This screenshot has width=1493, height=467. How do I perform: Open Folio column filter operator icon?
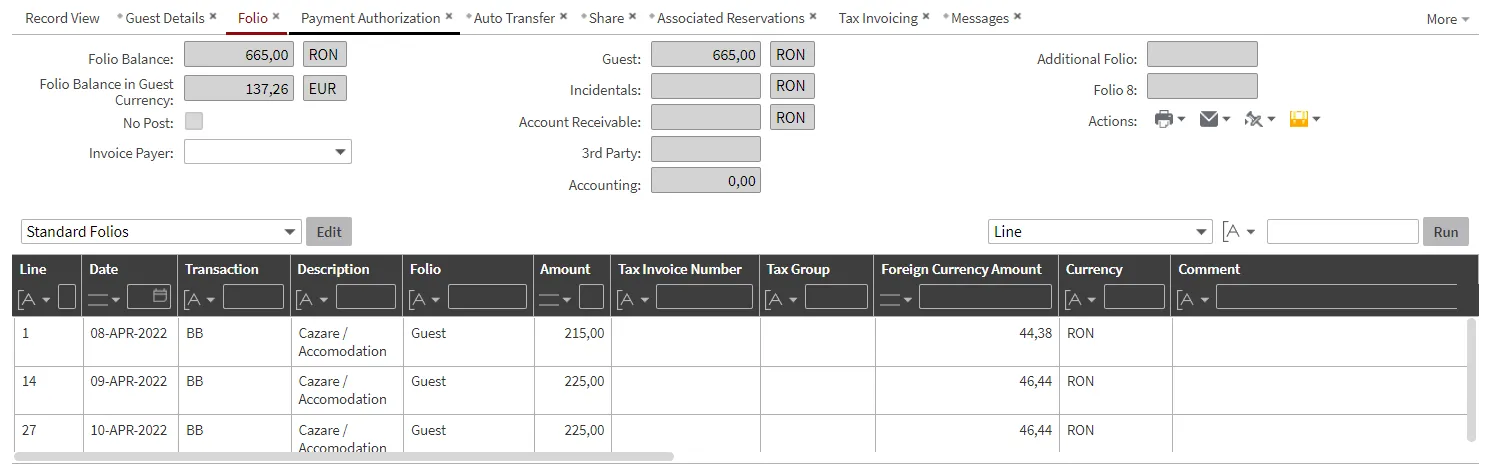[x=426, y=298]
